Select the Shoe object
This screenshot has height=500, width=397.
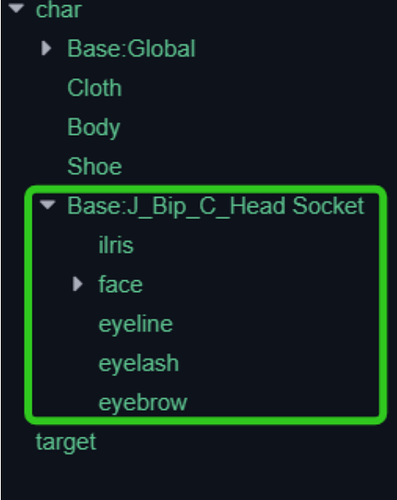pyautogui.click(x=95, y=167)
